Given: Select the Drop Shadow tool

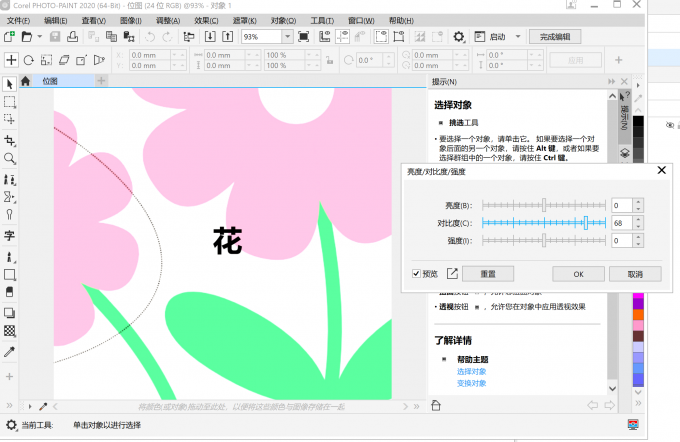Looking at the screenshot, I should point(10,313).
